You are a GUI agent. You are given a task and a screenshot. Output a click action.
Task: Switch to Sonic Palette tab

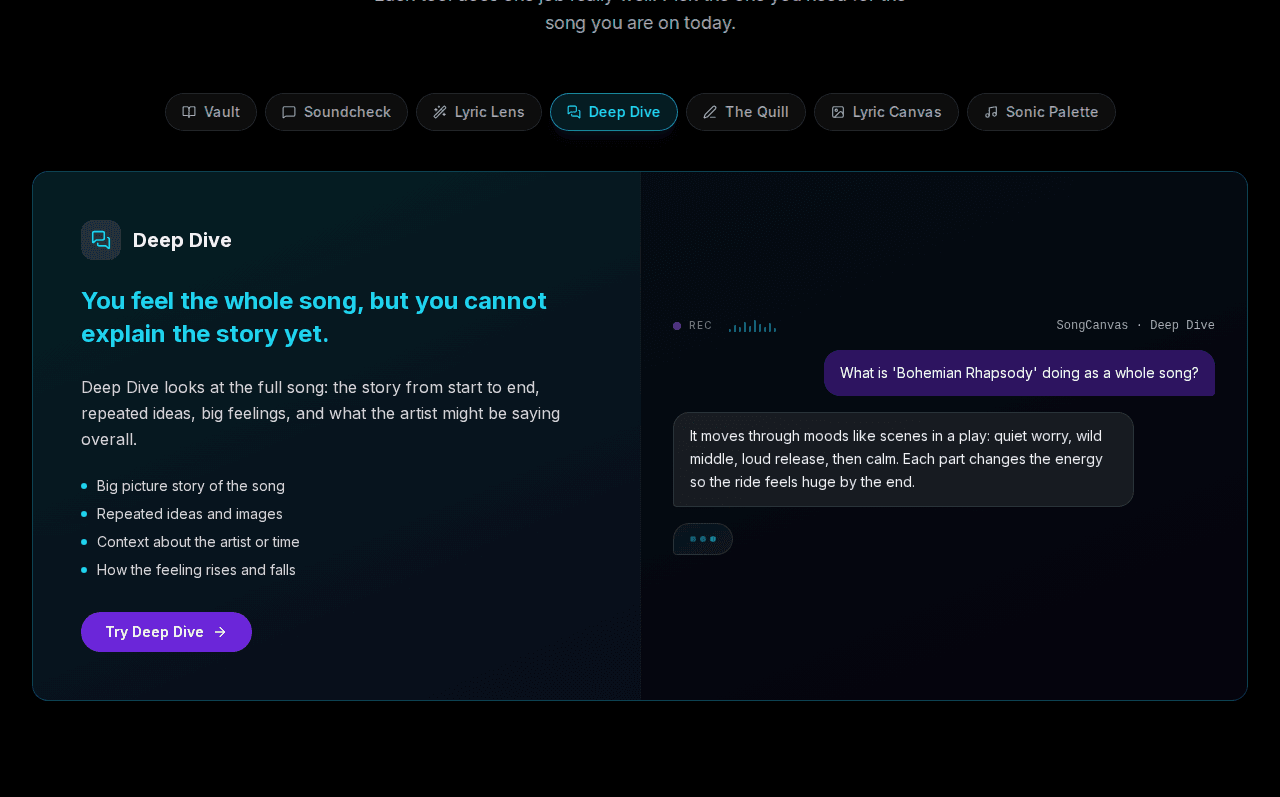[x=1041, y=112]
